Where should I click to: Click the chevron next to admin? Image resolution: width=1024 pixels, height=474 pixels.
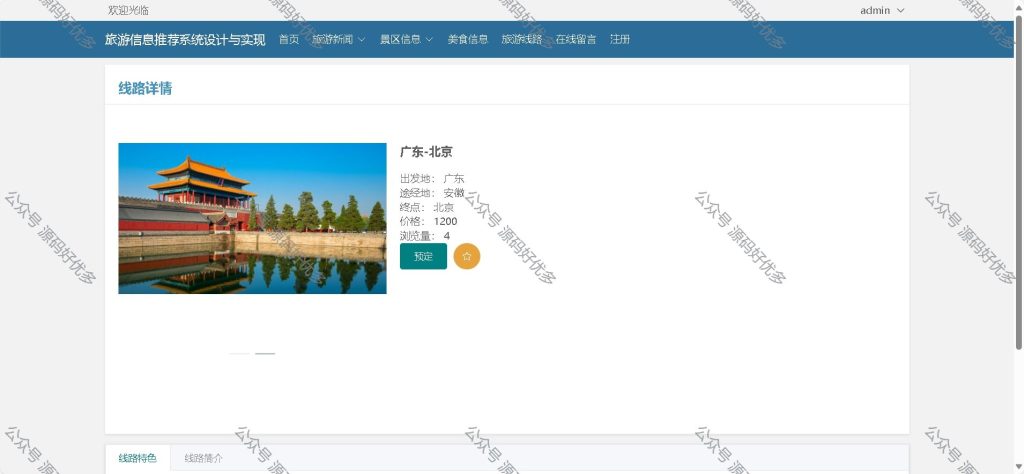click(901, 10)
